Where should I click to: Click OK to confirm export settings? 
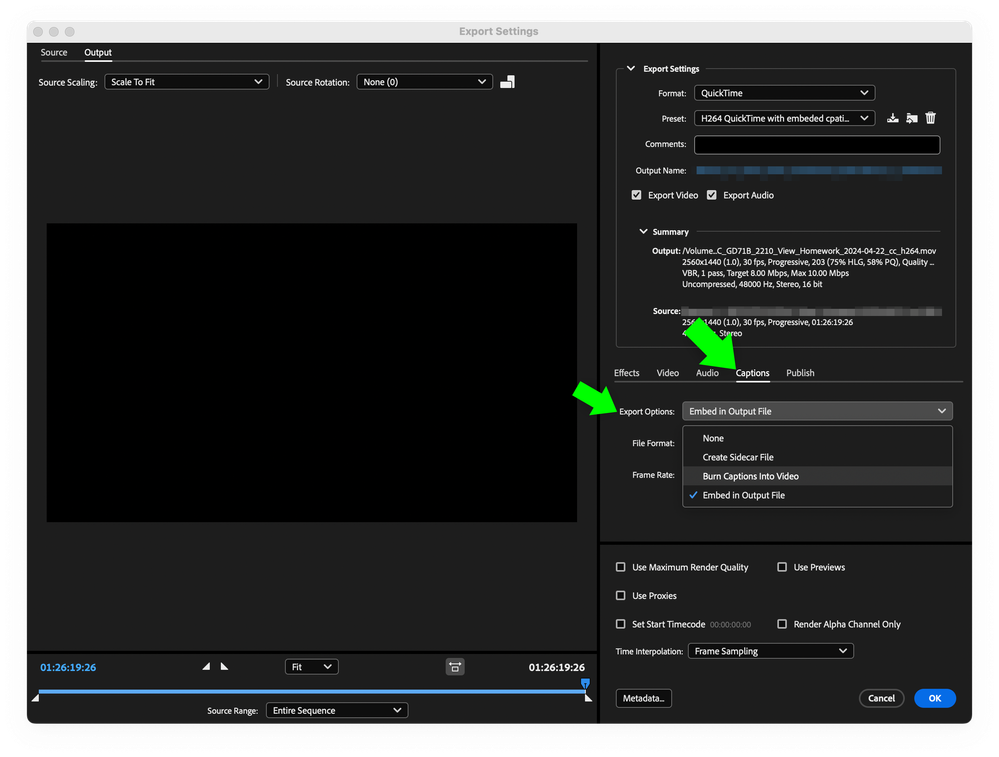tap(934, 698)
